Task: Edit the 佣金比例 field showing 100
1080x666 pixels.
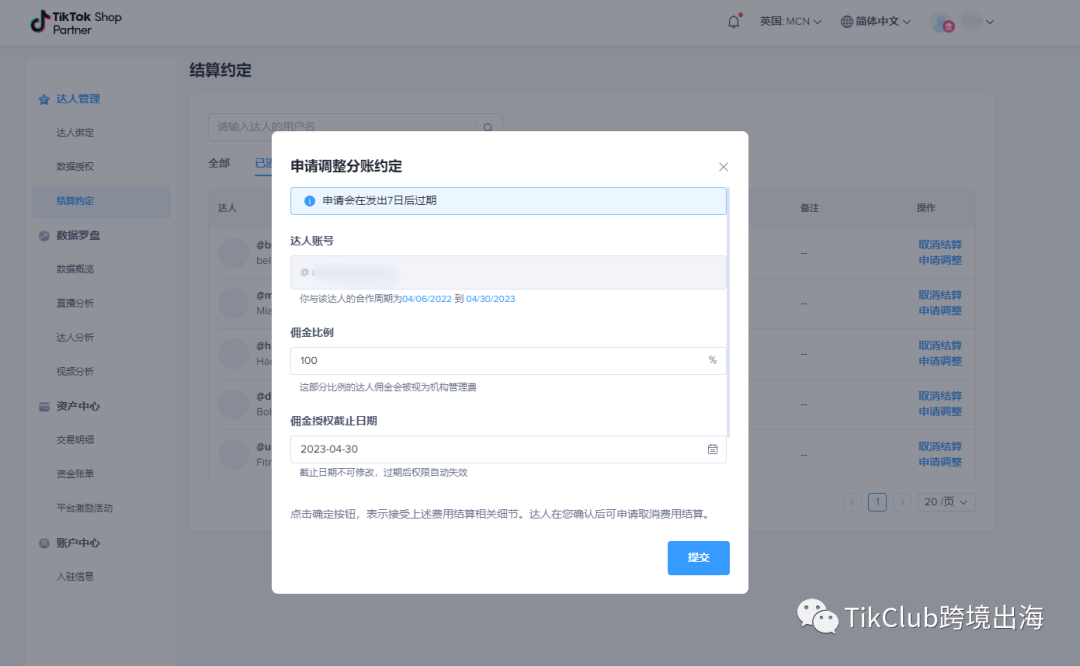Action: [x=508, y=360]
